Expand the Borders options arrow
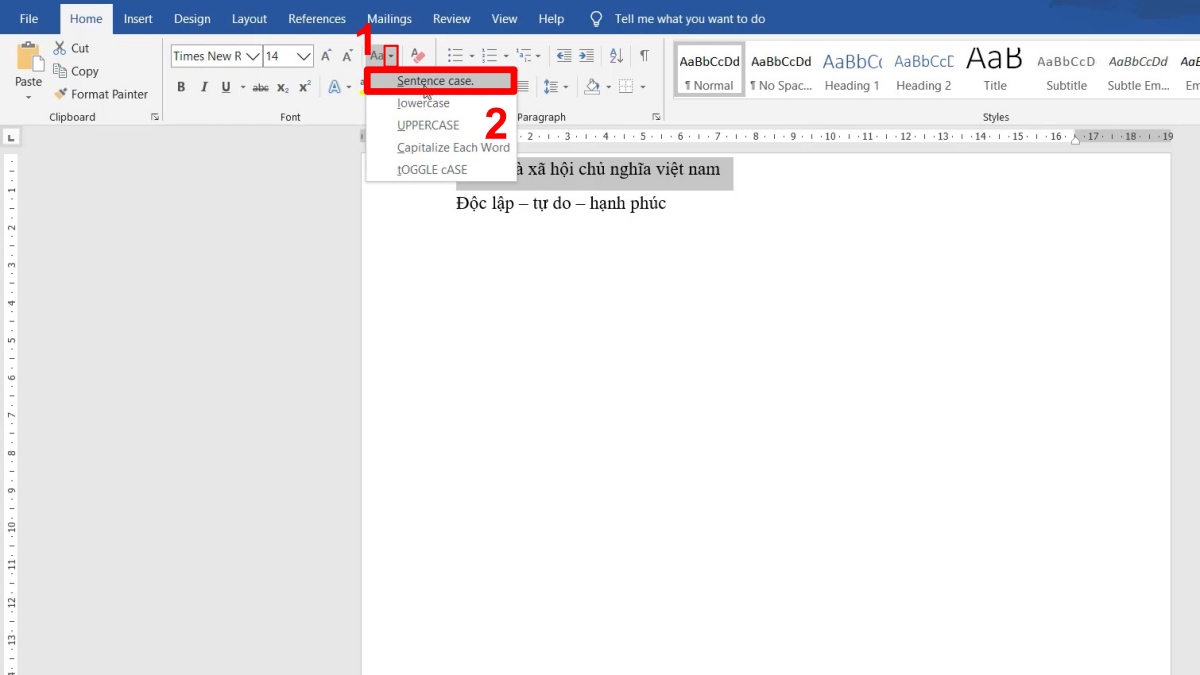The image size is (1200, 675). 642,87
